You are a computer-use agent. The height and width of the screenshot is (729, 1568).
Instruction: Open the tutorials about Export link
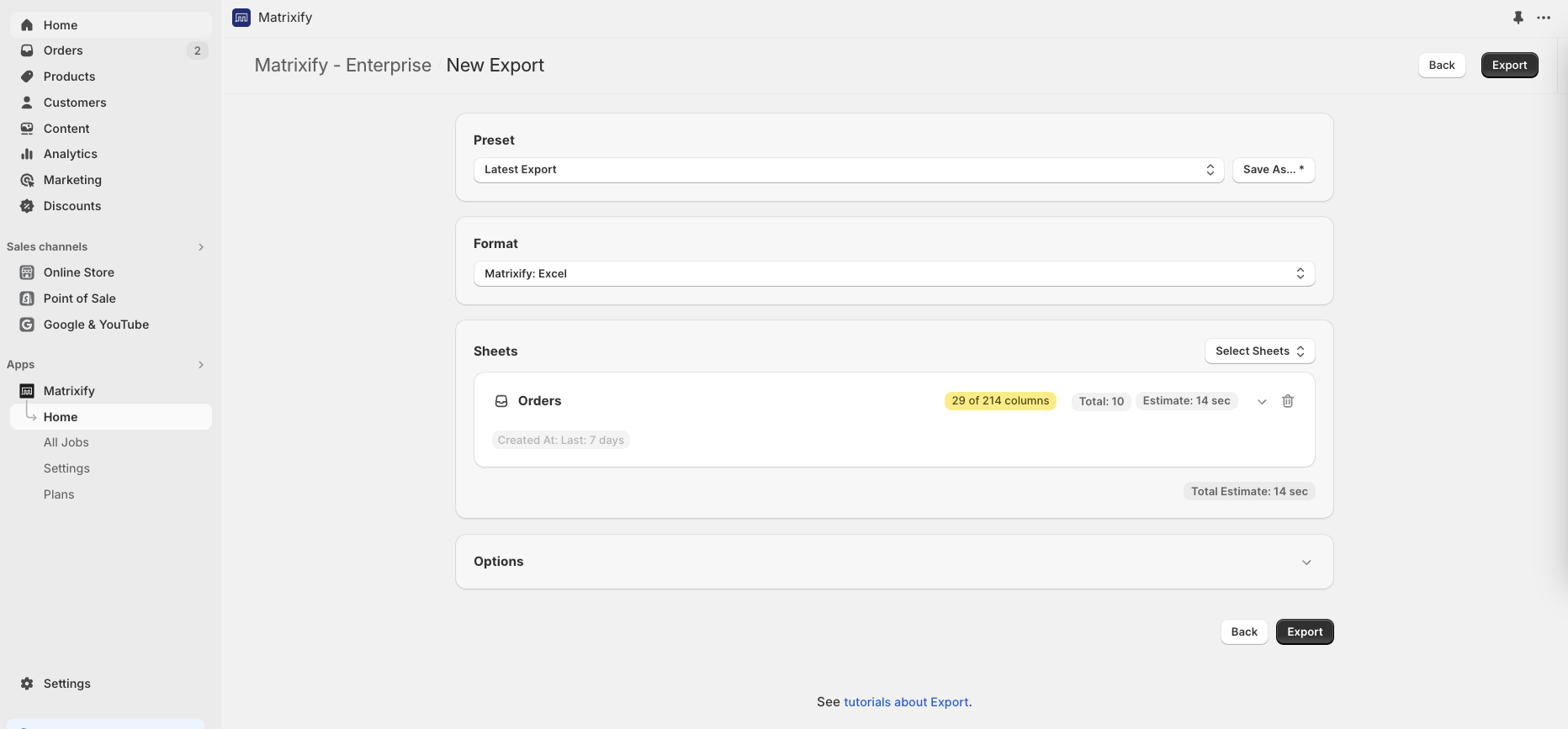pos(906,702)
